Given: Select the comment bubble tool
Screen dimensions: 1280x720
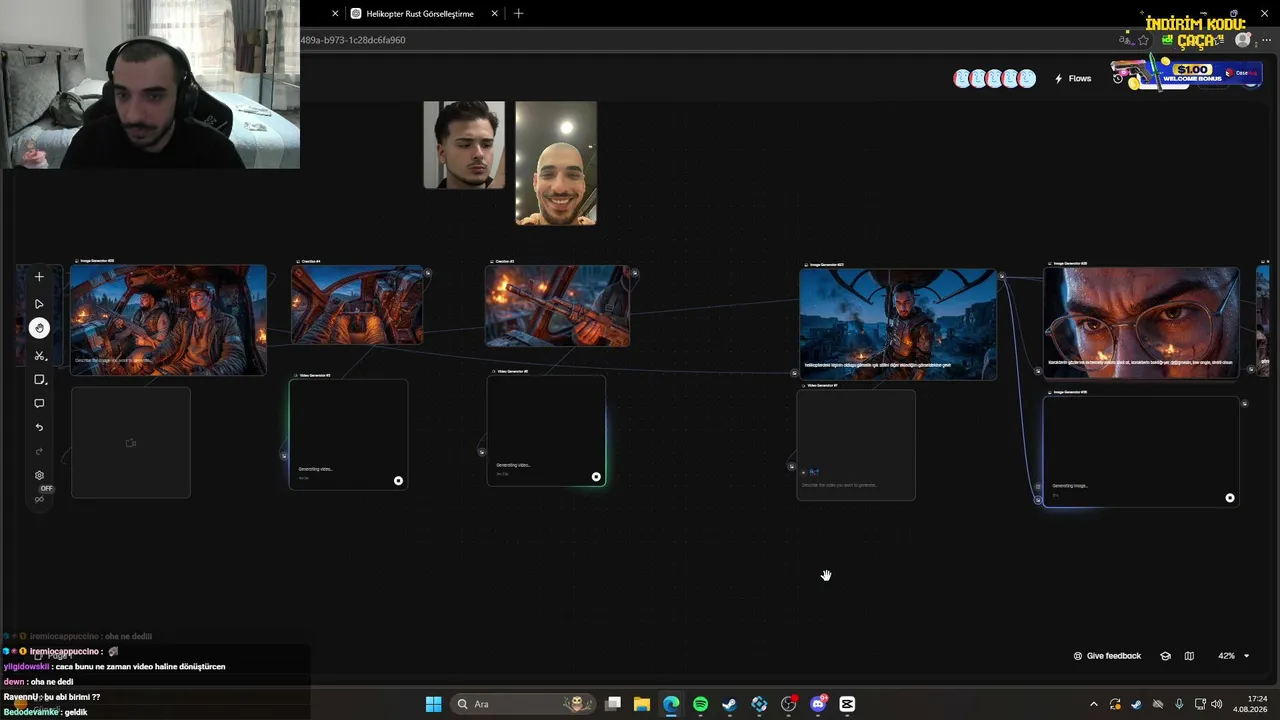Looking at the screenshot, I should pos(39,404).
